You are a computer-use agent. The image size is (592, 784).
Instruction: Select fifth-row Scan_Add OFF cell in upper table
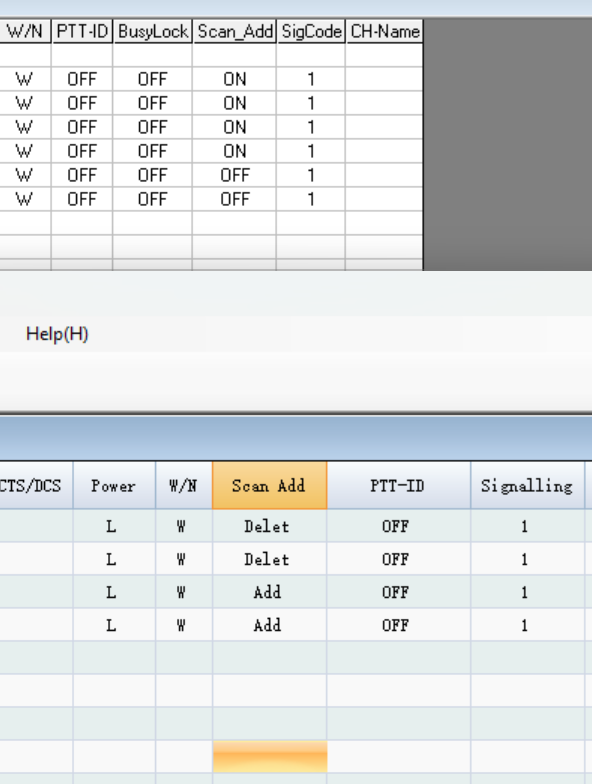pyautogui.click(x=234, y=175)
